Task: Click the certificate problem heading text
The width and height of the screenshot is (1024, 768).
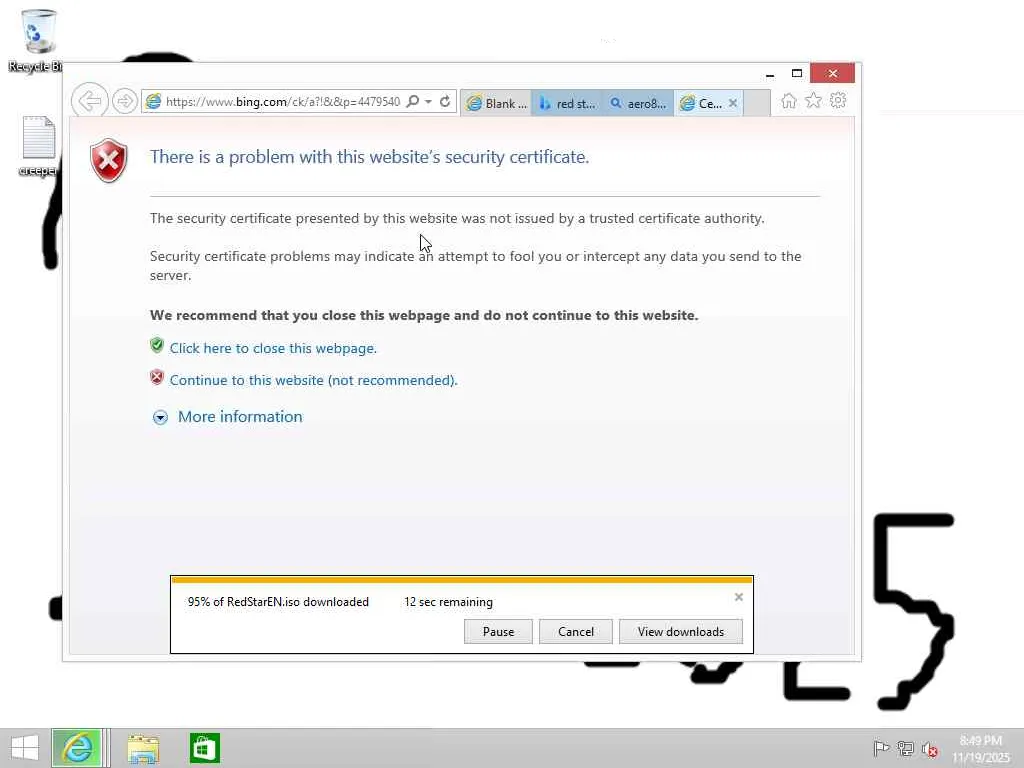Action: tap(369, 157)
